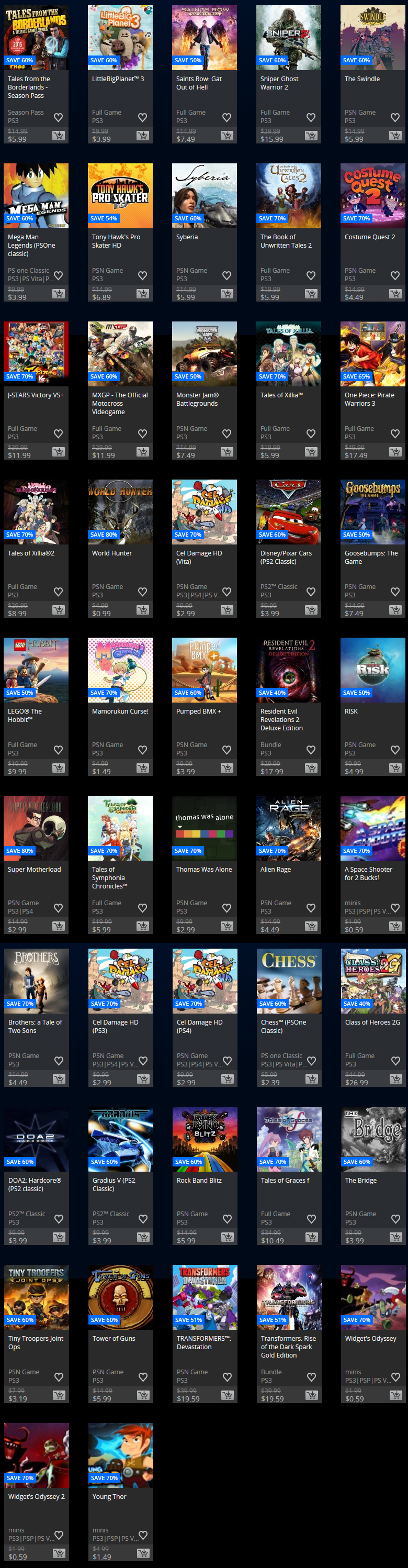Screen dimensions: 408x1568
Task: Add Tales of Xillia to cart
Action: 311,452
